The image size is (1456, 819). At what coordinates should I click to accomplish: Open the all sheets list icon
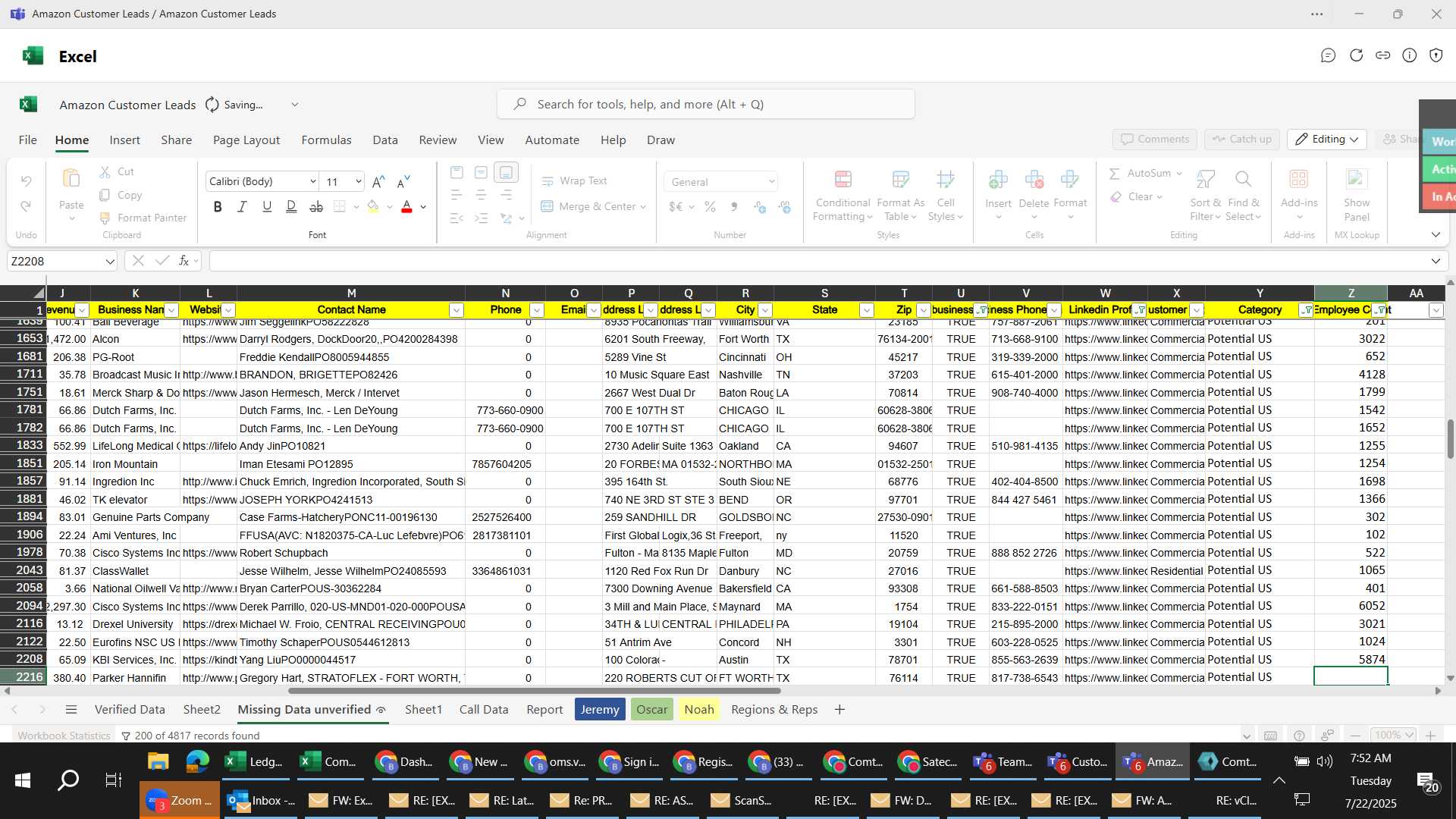[x=71, y=709]
